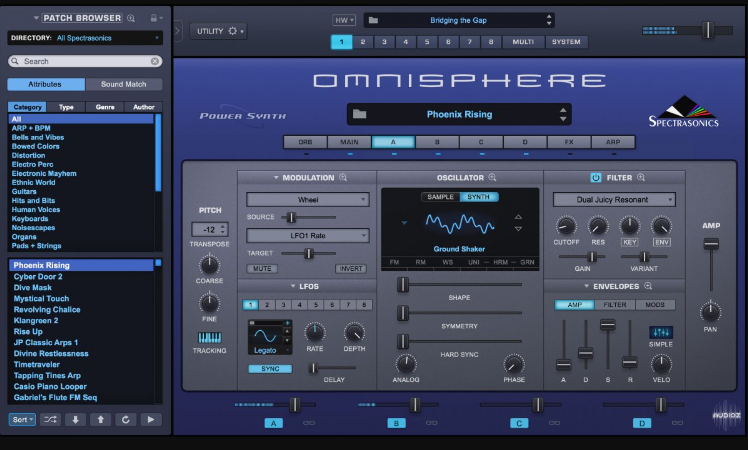This screenshot has width=748, height=450.
Task: Open the Sort dropdown
Action: (x=22, y=419)
